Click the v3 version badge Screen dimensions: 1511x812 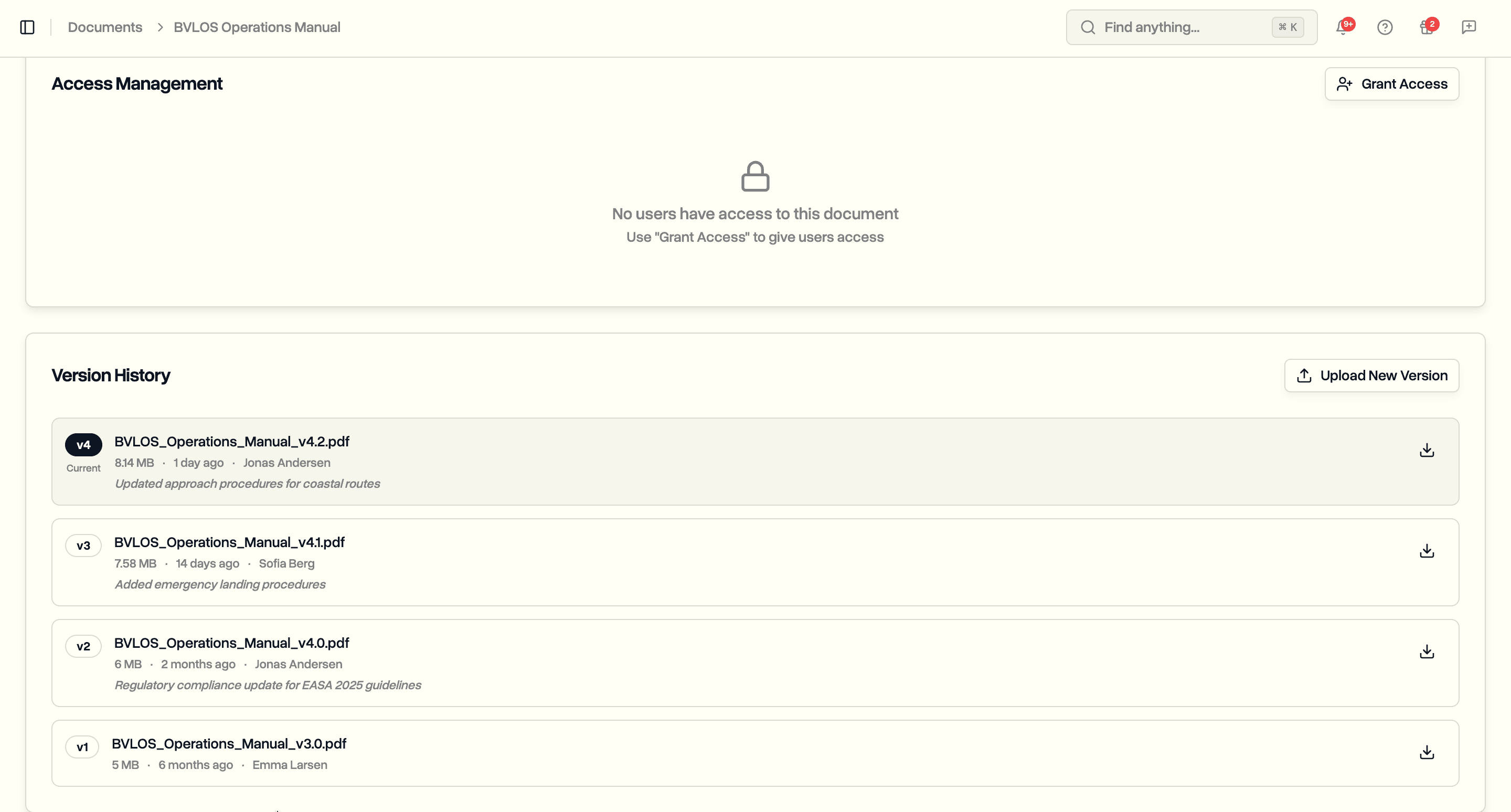83,545
